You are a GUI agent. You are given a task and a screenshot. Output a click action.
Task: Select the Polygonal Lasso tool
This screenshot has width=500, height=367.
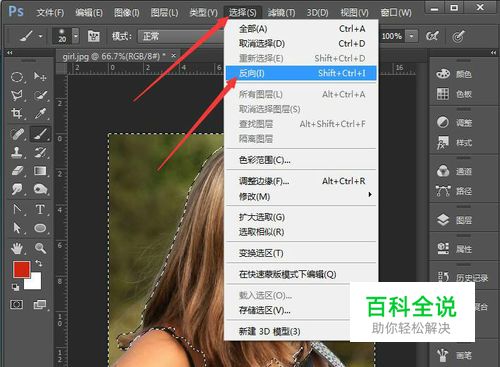[x=17, y=96]
